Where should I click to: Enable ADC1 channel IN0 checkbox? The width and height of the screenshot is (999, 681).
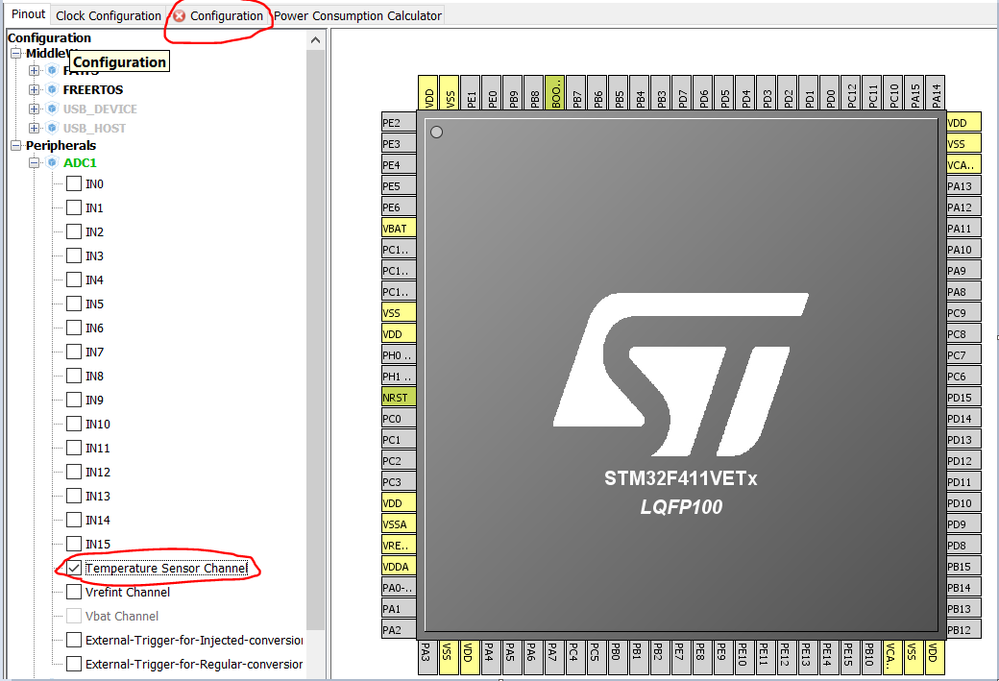click(x=74, y=184)
